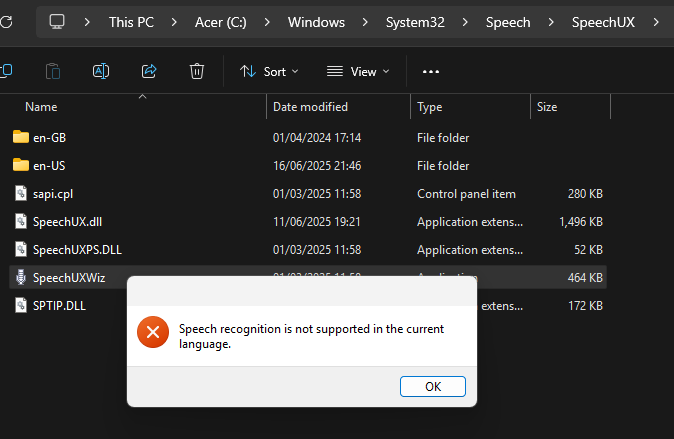The width and height of the screenshot is (674, 439).
Task: Click the speech recognition error message text
Action: pos(311,336)
